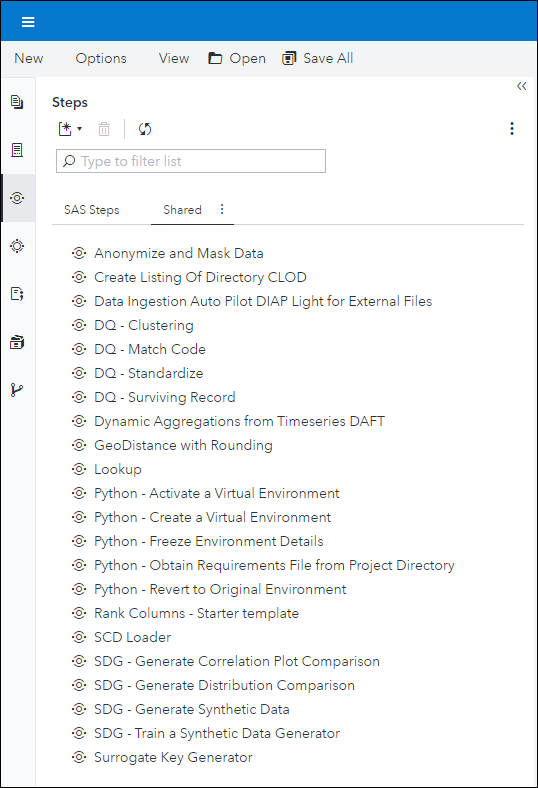Open the snippets sidebar icon
This screenshot has height=788, width=538.
[17, 293]
